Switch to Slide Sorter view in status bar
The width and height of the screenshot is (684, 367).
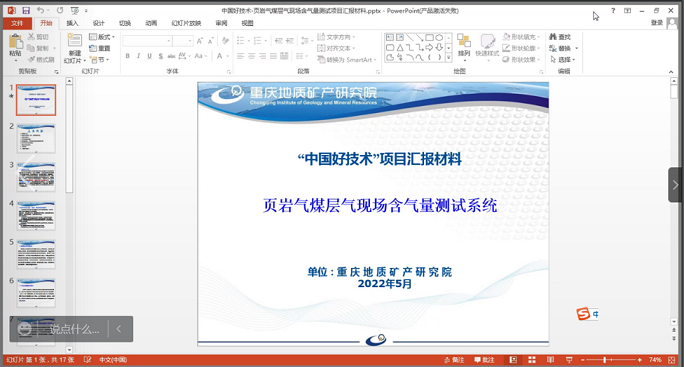pos(532,360)
